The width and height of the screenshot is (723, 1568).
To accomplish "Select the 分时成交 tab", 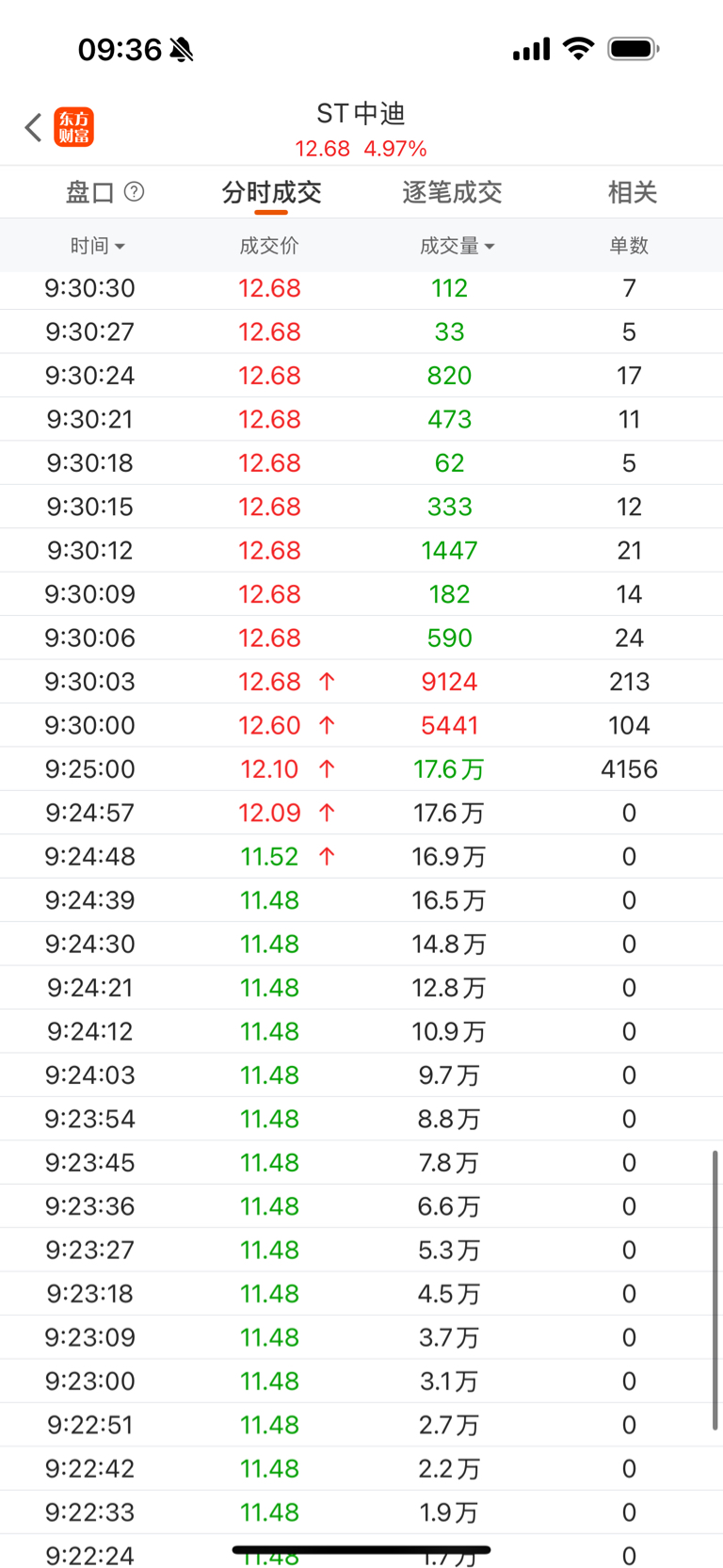I will point(271,193).
